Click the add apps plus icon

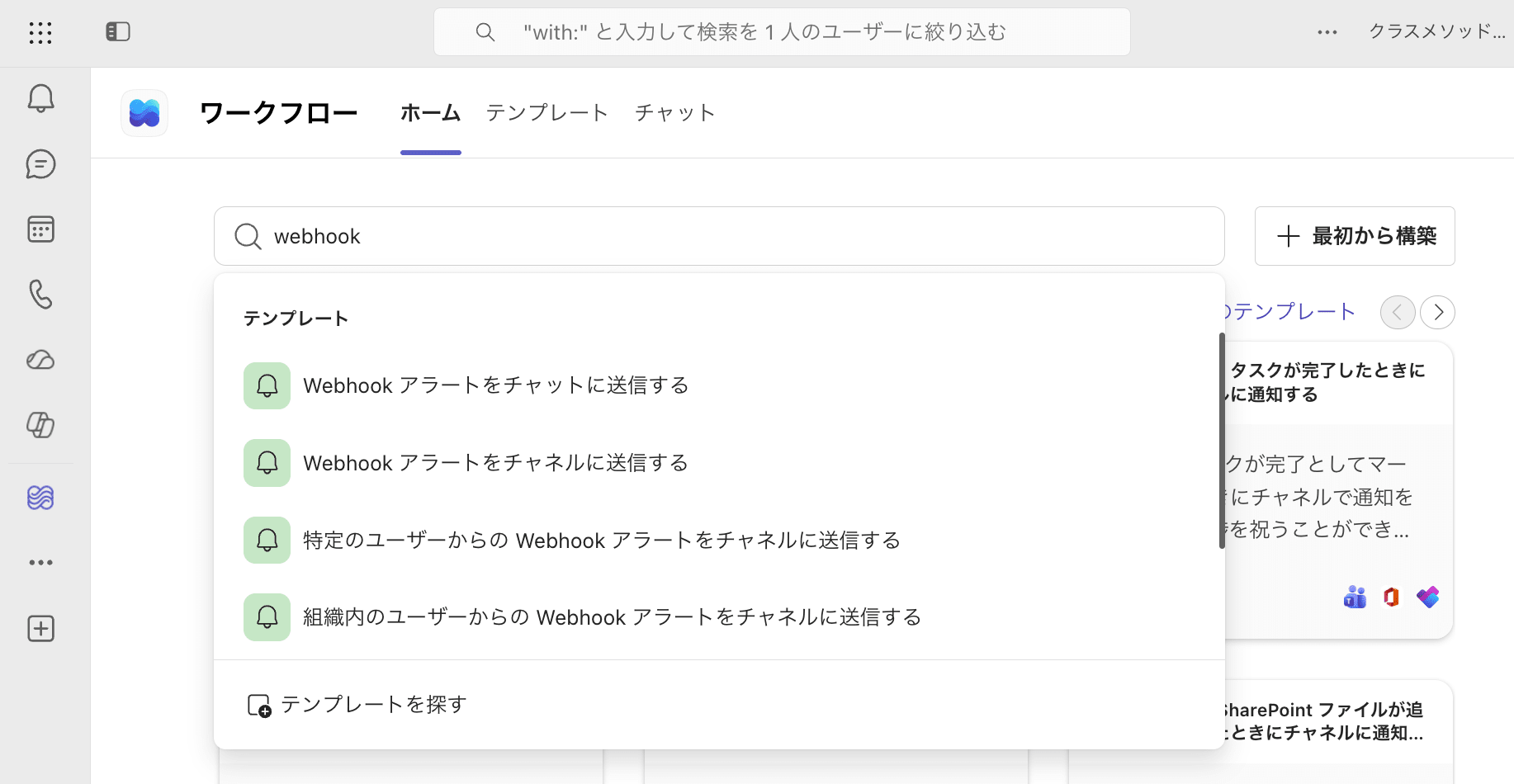click(40, 629)
